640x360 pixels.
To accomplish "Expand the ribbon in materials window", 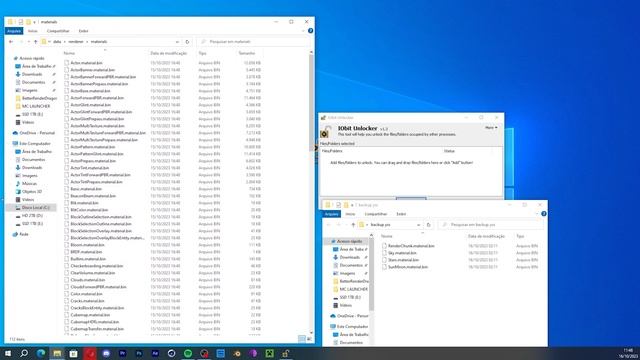I will pyautogui.click(x=303, y=31).
